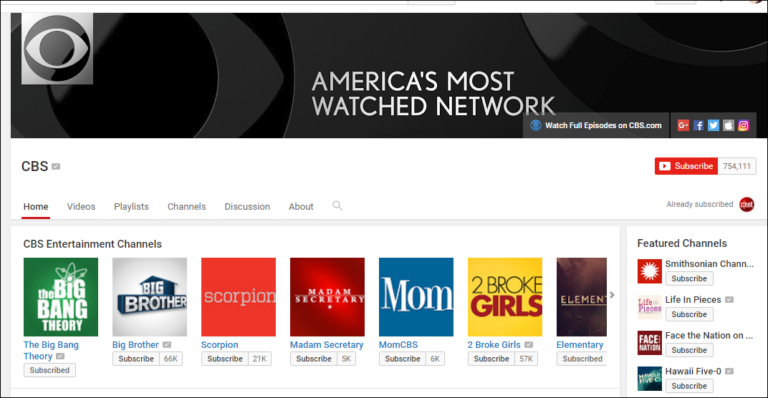The width and height of the screenshot is (768, 398).
Task: Open The Big Bang Theory channel link
Action: (x=51, y=351)
